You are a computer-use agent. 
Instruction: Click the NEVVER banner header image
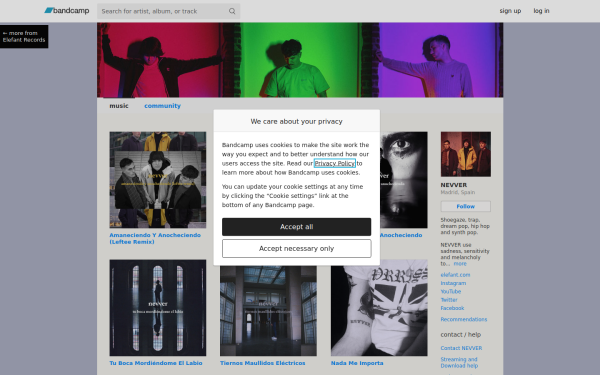tap(300, 60)
